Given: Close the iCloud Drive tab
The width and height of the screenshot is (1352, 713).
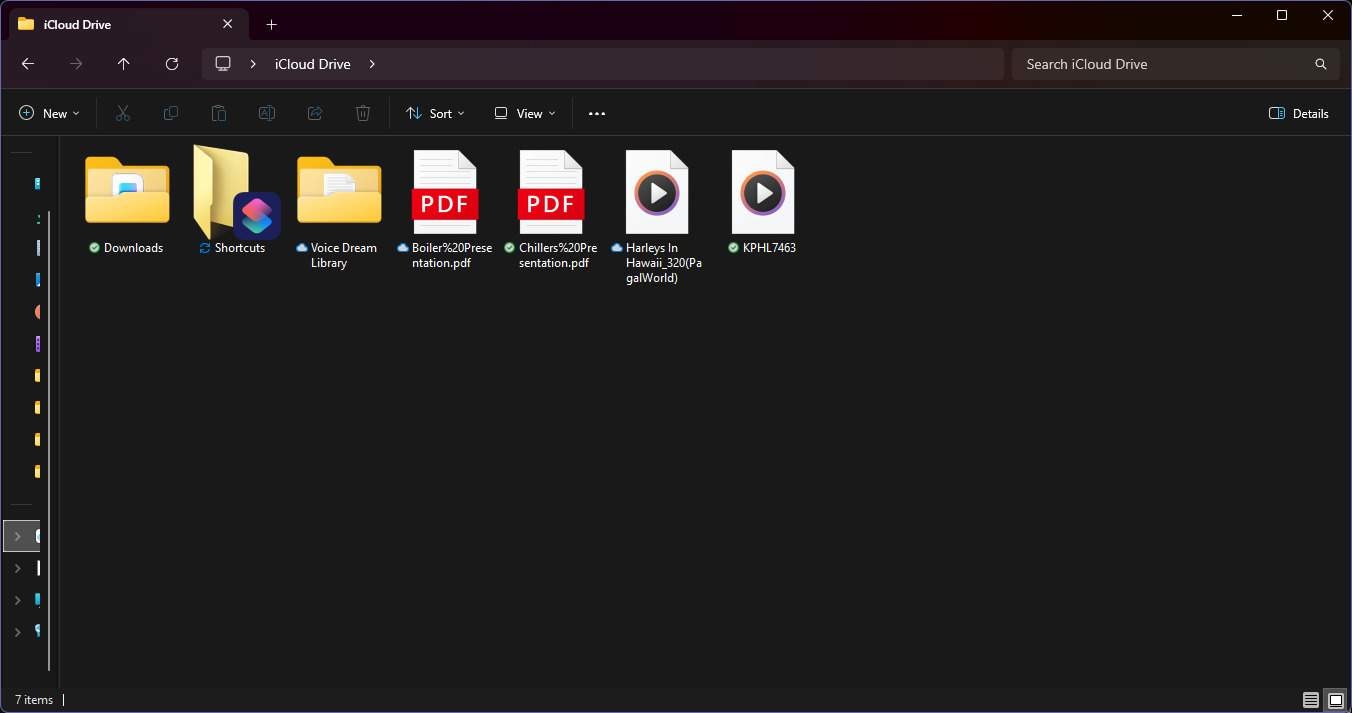Looking at the screenshot, I should tap(227, 24).
